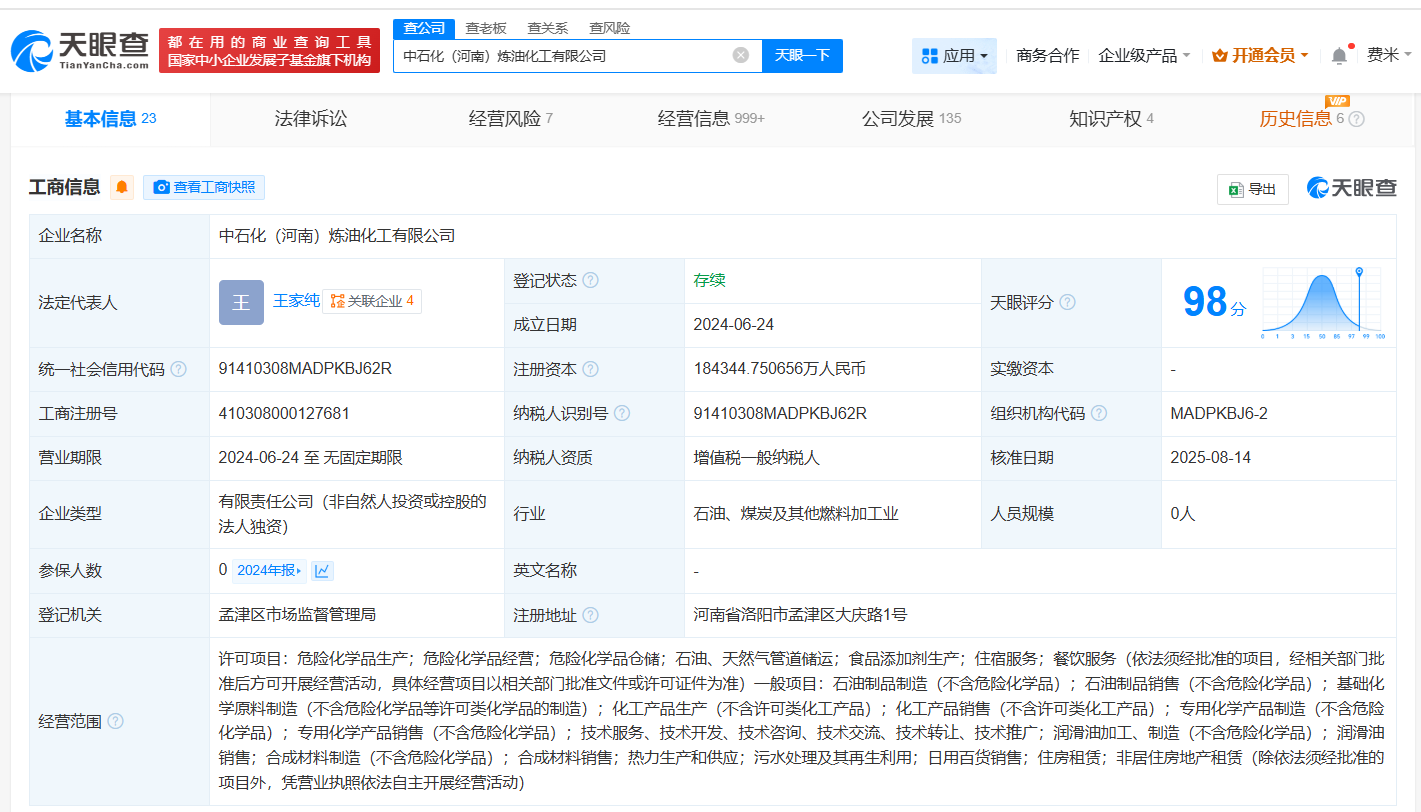
Task: Open the notification bell in top bar
Action: (x=1340, y=55)
